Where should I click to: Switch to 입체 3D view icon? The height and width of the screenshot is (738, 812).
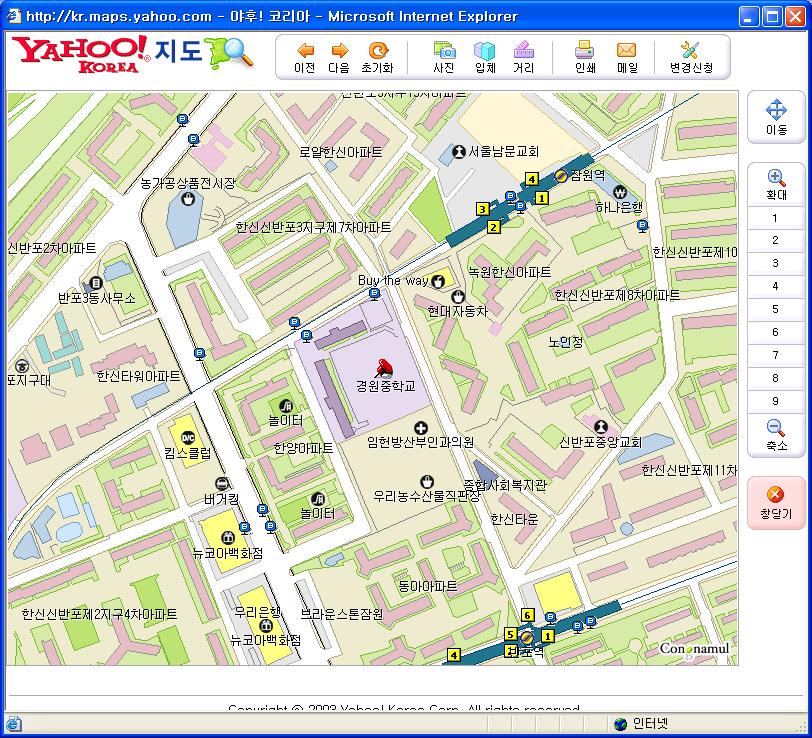click(485, 51)
